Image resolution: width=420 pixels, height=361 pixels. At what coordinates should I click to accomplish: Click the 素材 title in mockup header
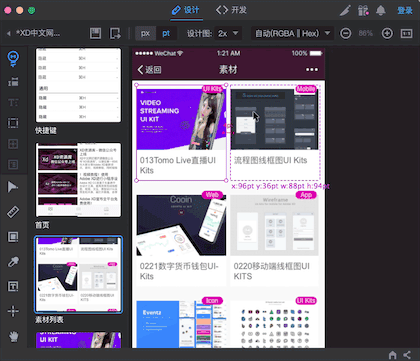click(x=228, y=70)
